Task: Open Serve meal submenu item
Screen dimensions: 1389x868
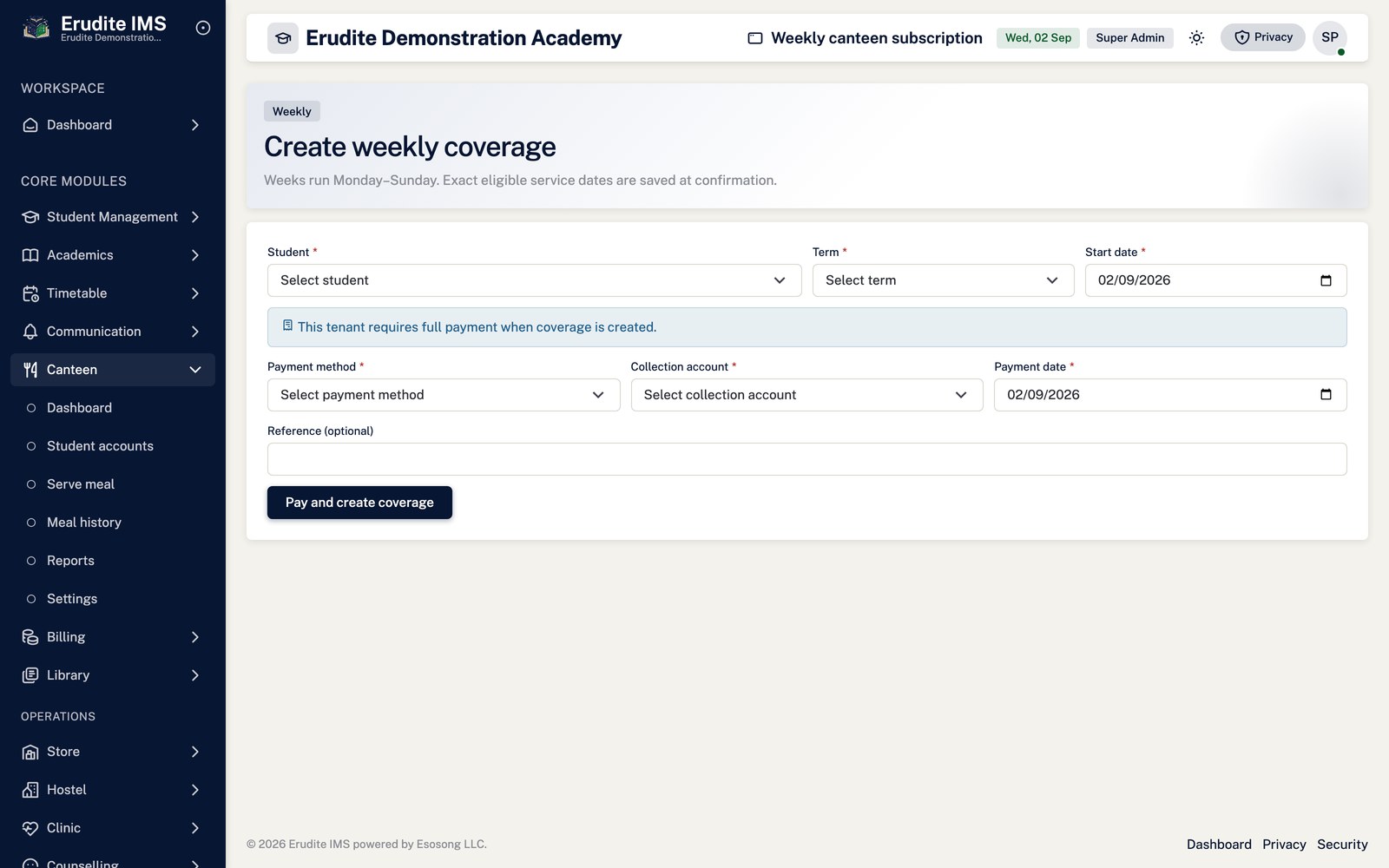Action: point(113,484)
